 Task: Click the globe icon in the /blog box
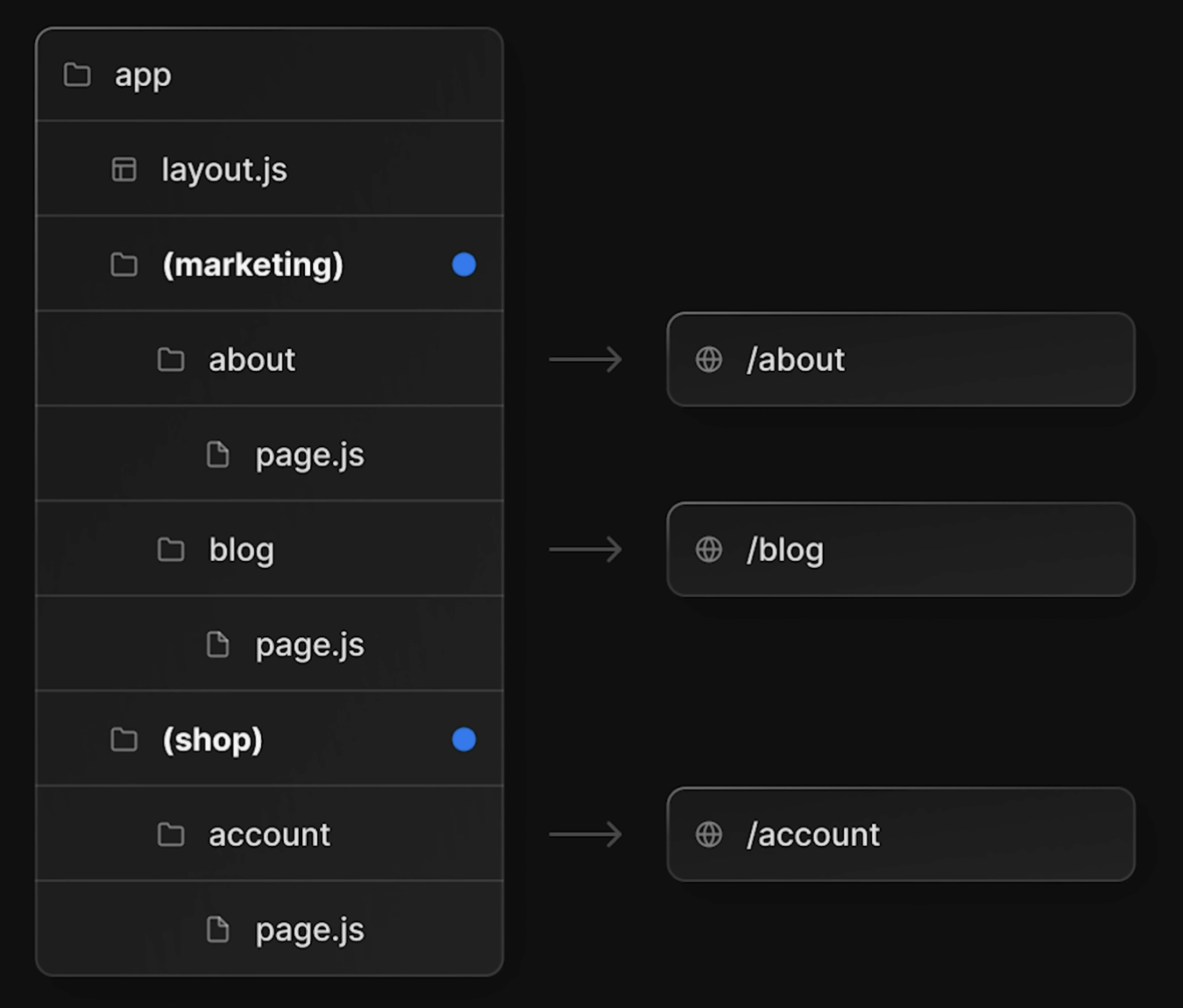709,550
